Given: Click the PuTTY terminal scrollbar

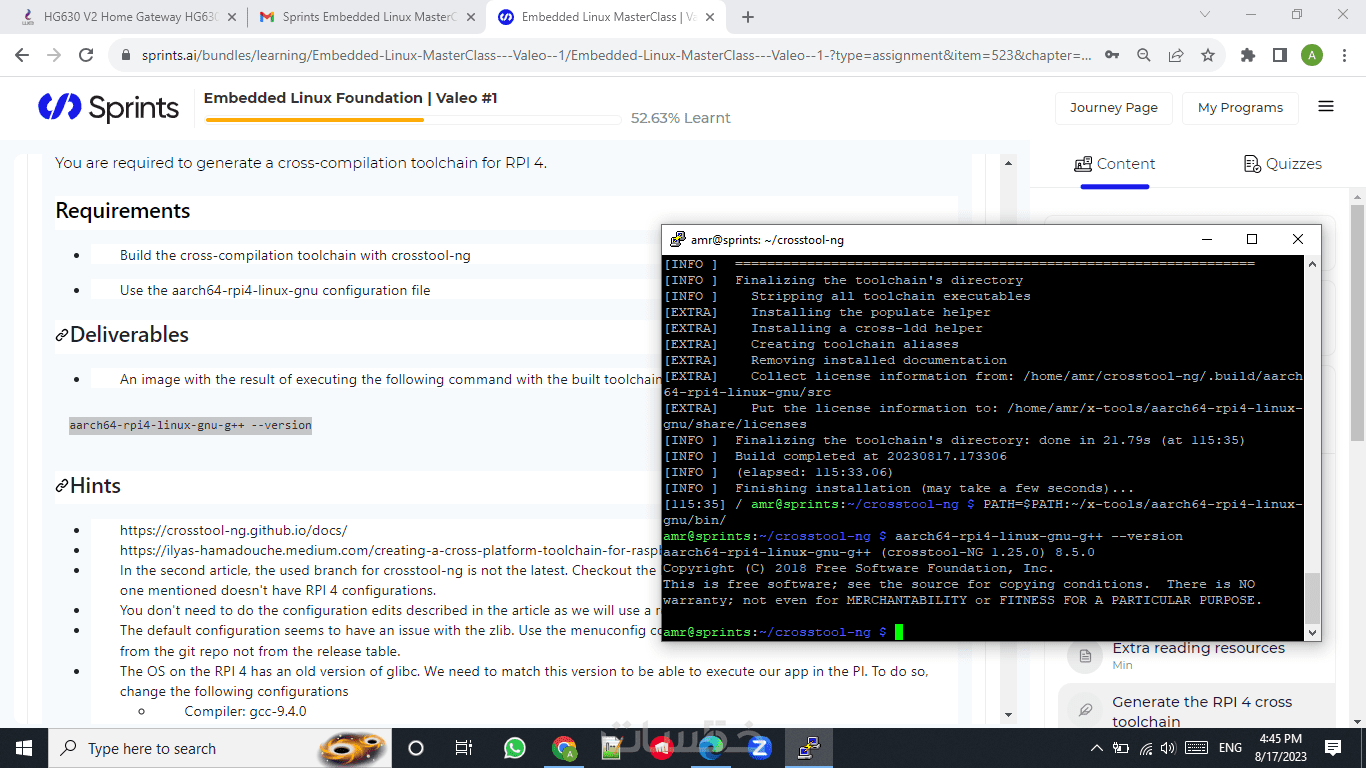Looking at the screenshot, I should [x=1312, y=598].
